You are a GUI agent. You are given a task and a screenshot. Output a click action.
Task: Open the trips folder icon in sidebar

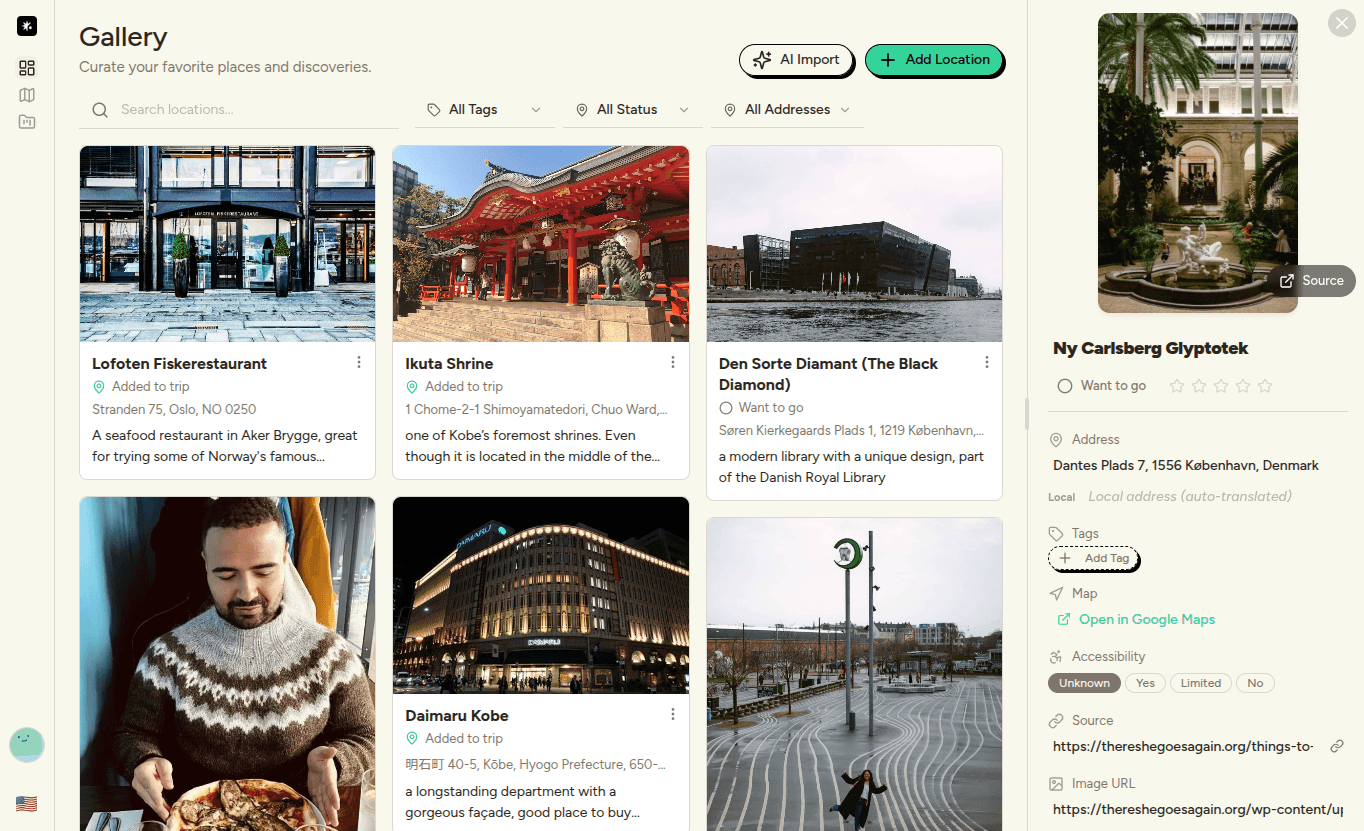27,122
